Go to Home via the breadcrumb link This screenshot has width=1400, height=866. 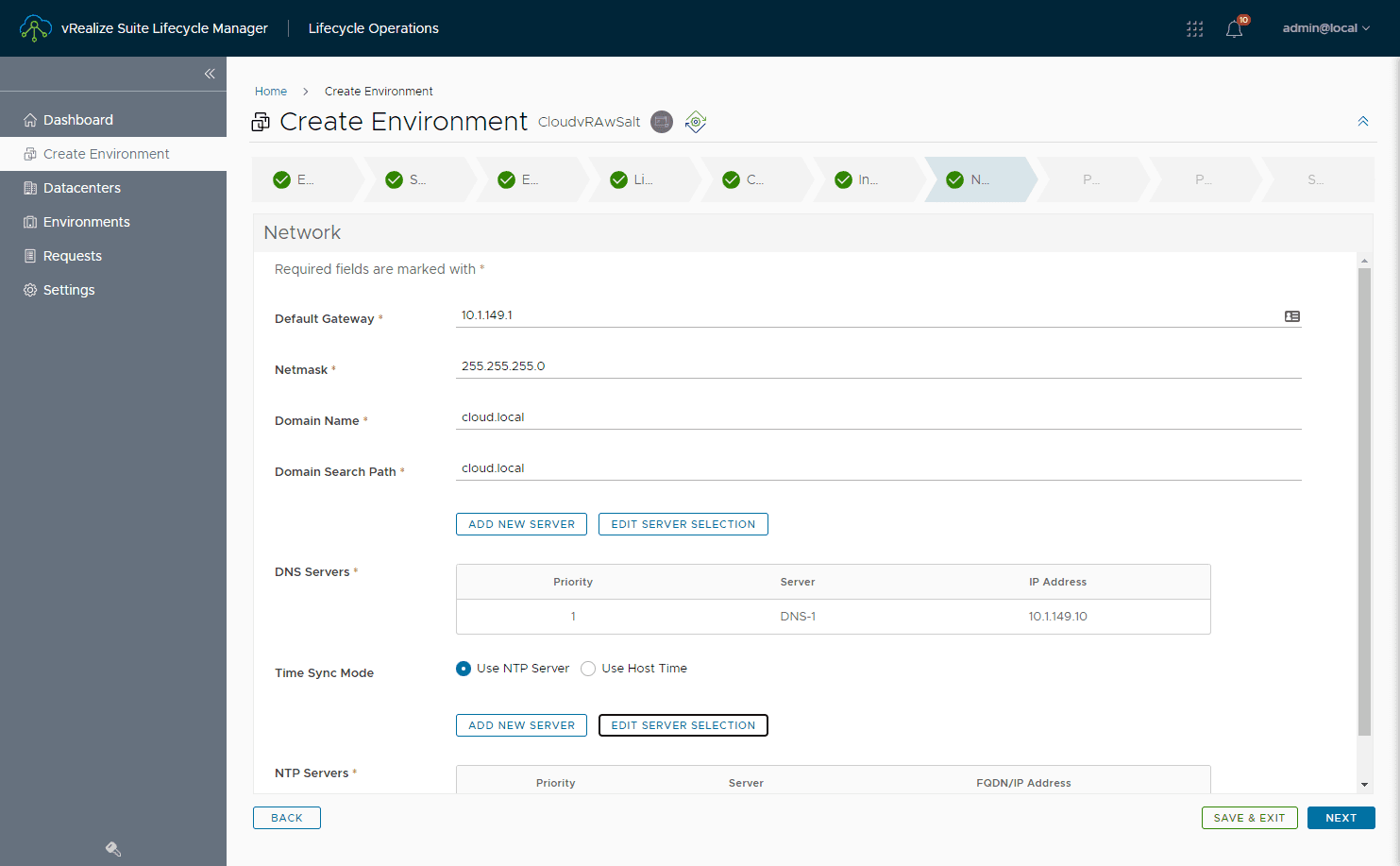[271, 91]
